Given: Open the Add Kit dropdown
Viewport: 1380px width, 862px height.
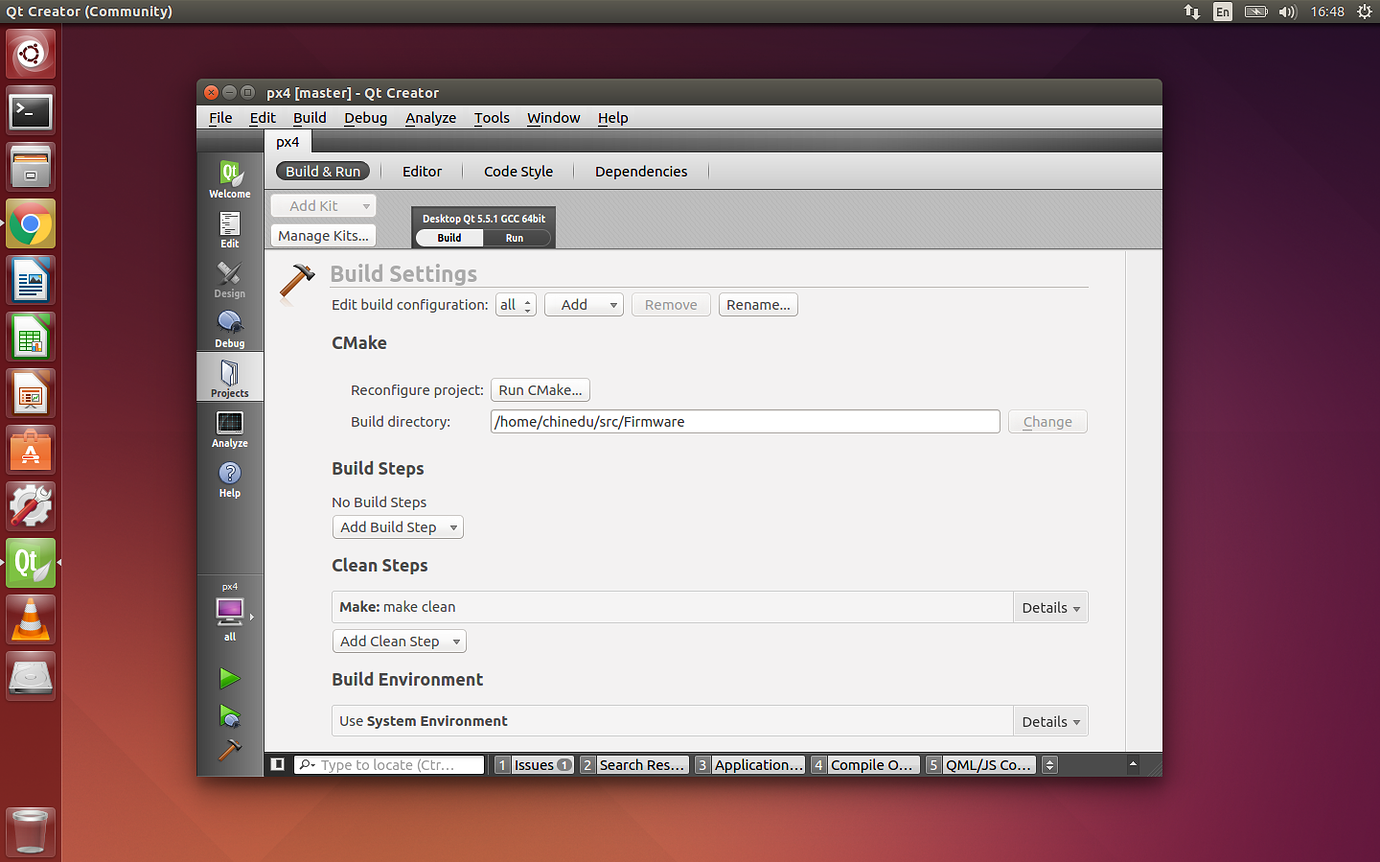Looking at the screenshot, I should pyautogui.click(x=323, y=206).
